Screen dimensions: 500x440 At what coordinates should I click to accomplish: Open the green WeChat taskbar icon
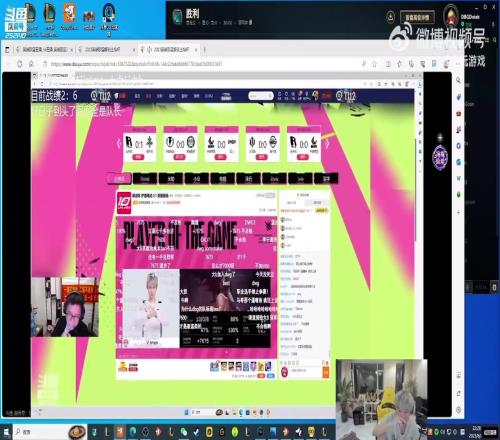coord(184,432)
